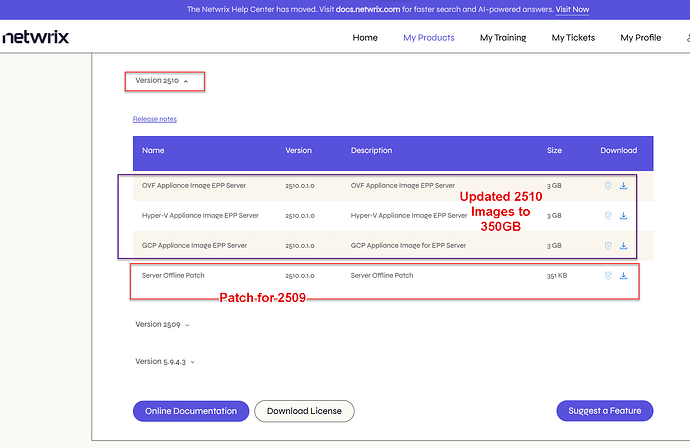Click the Download License button

point(304,411)
